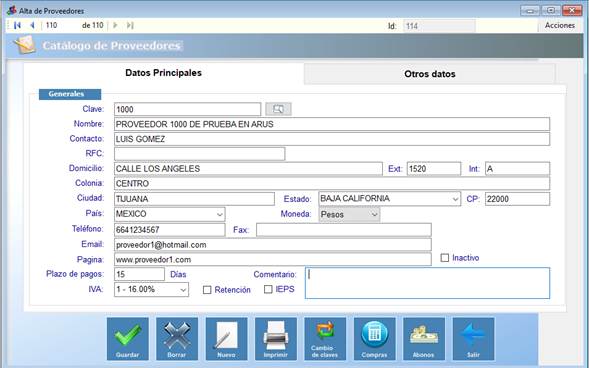Go to last record arrow

tap(130, 25)
